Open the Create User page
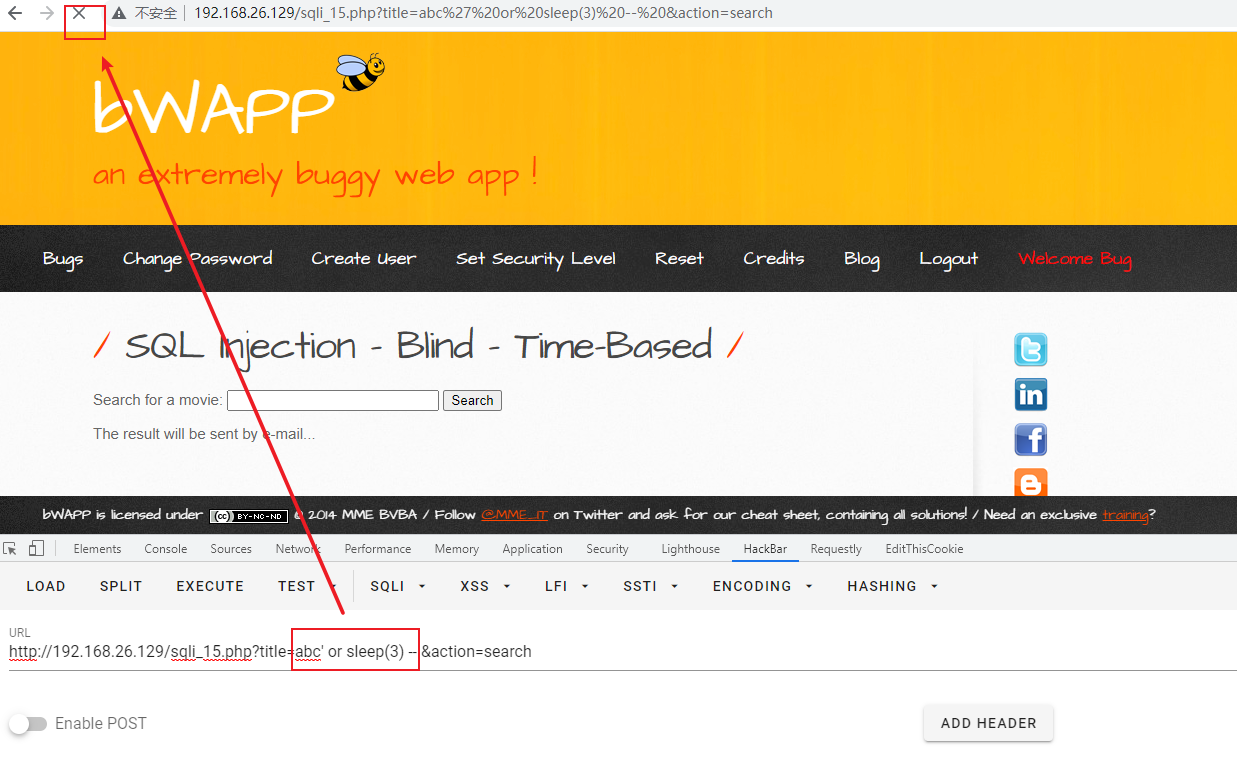 click(364, 259)
